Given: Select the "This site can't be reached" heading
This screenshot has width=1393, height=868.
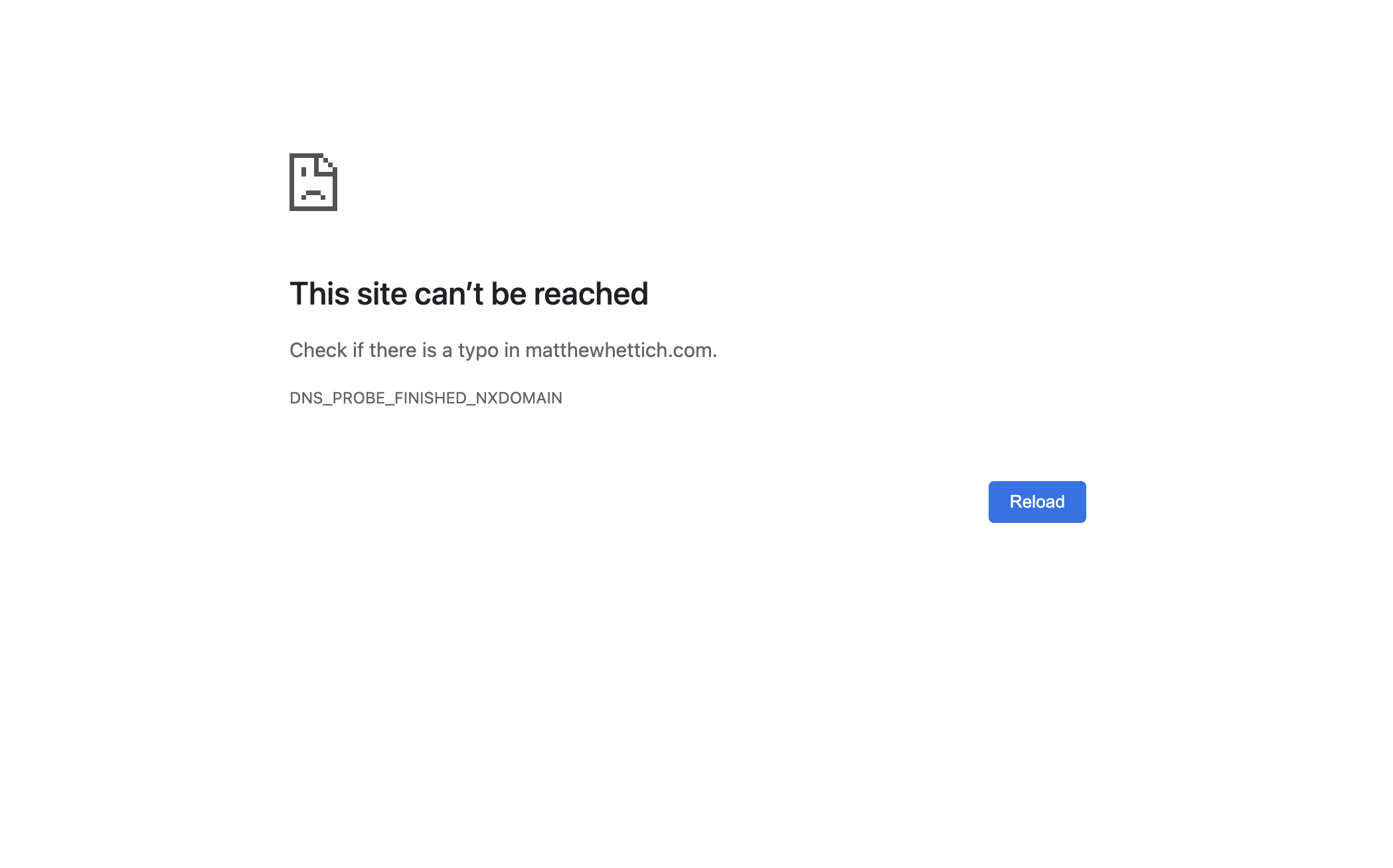Looking at the screenshot, I should tap(469, 293).
